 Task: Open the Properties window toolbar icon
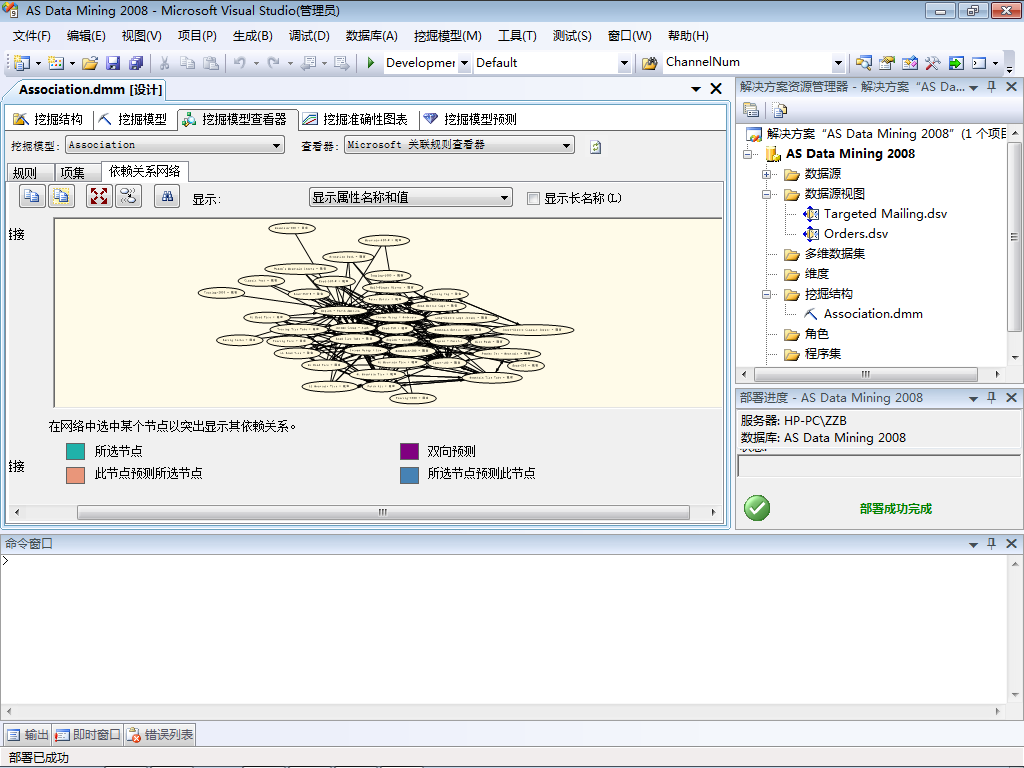tap(886, 63)
